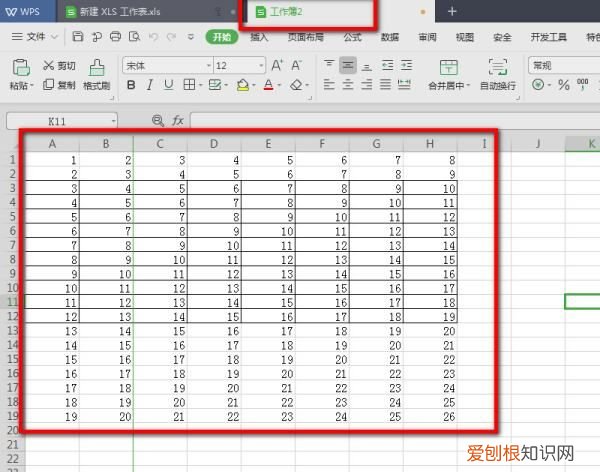Open the number format dropdown (常规)
Screen dimensions: 600x472
pos(564,65)
